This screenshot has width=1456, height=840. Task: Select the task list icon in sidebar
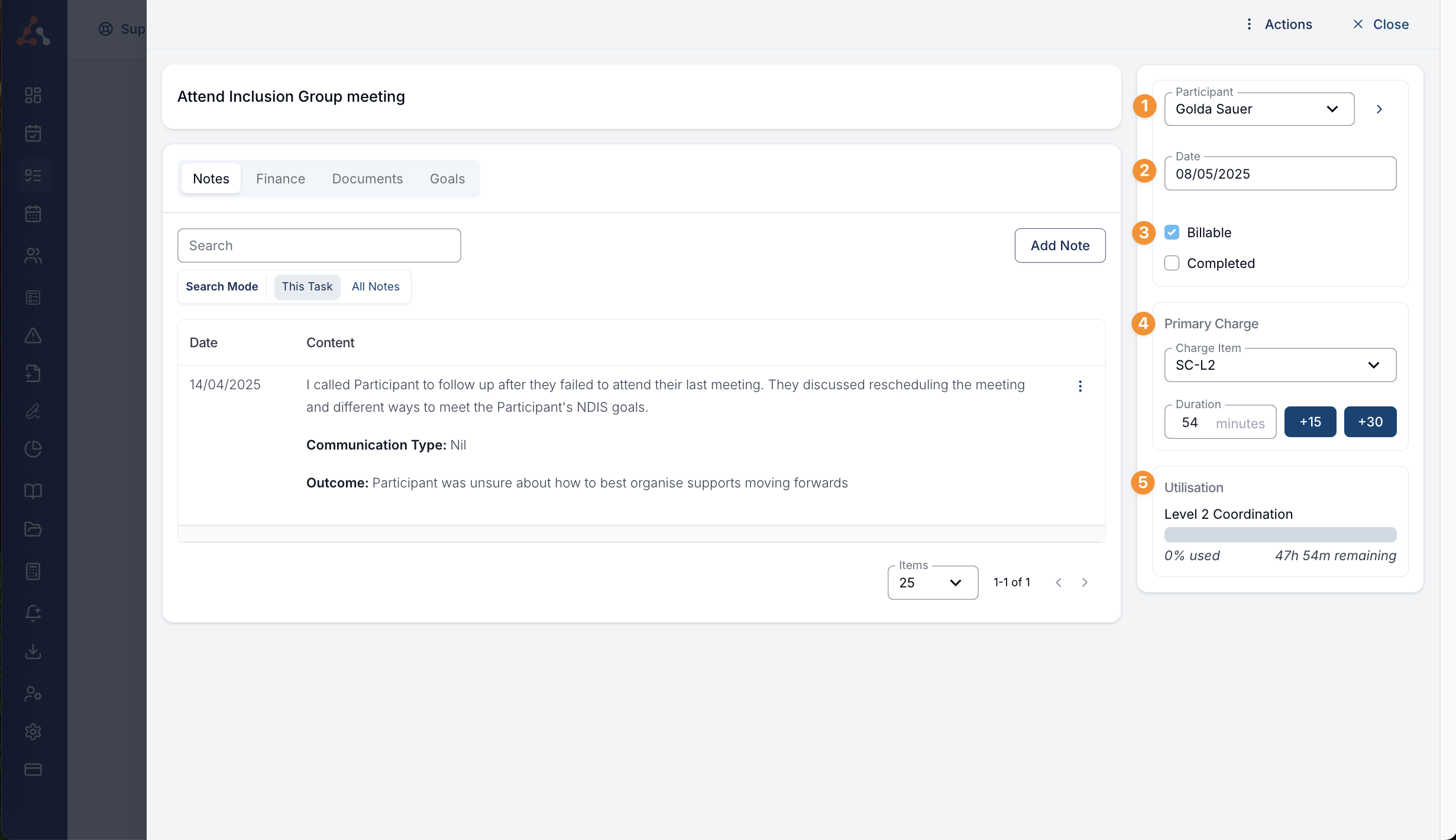click(x=33, y=176)
